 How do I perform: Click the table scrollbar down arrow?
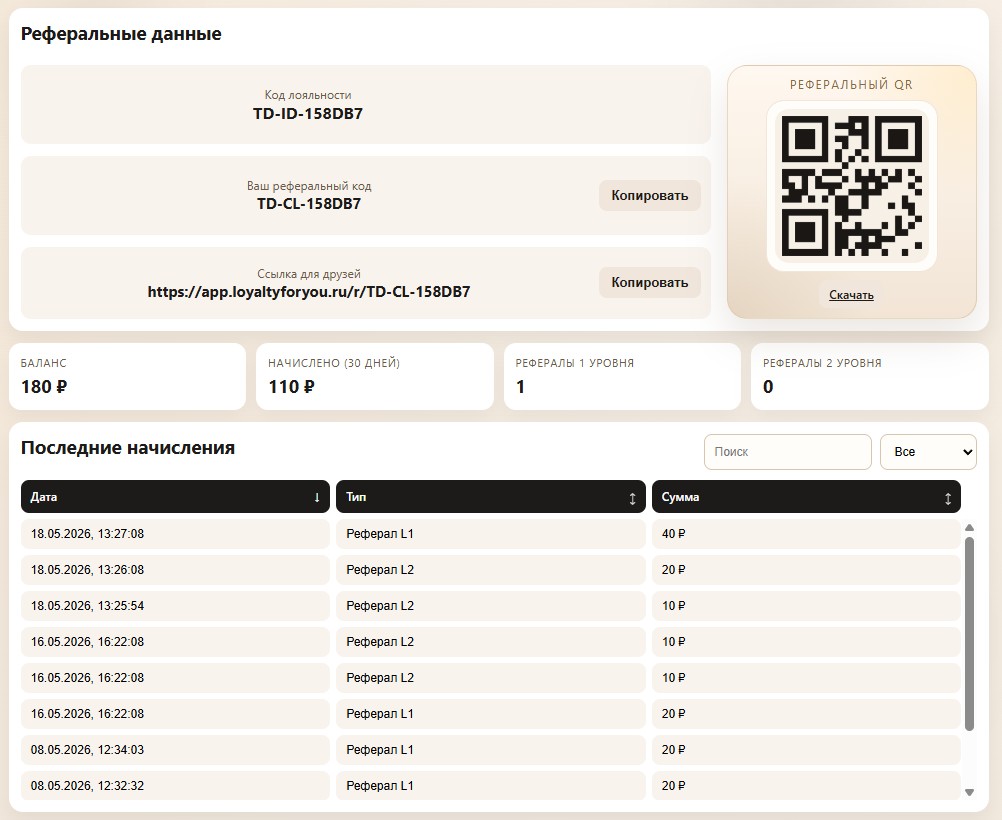click(x=969, y=793)
